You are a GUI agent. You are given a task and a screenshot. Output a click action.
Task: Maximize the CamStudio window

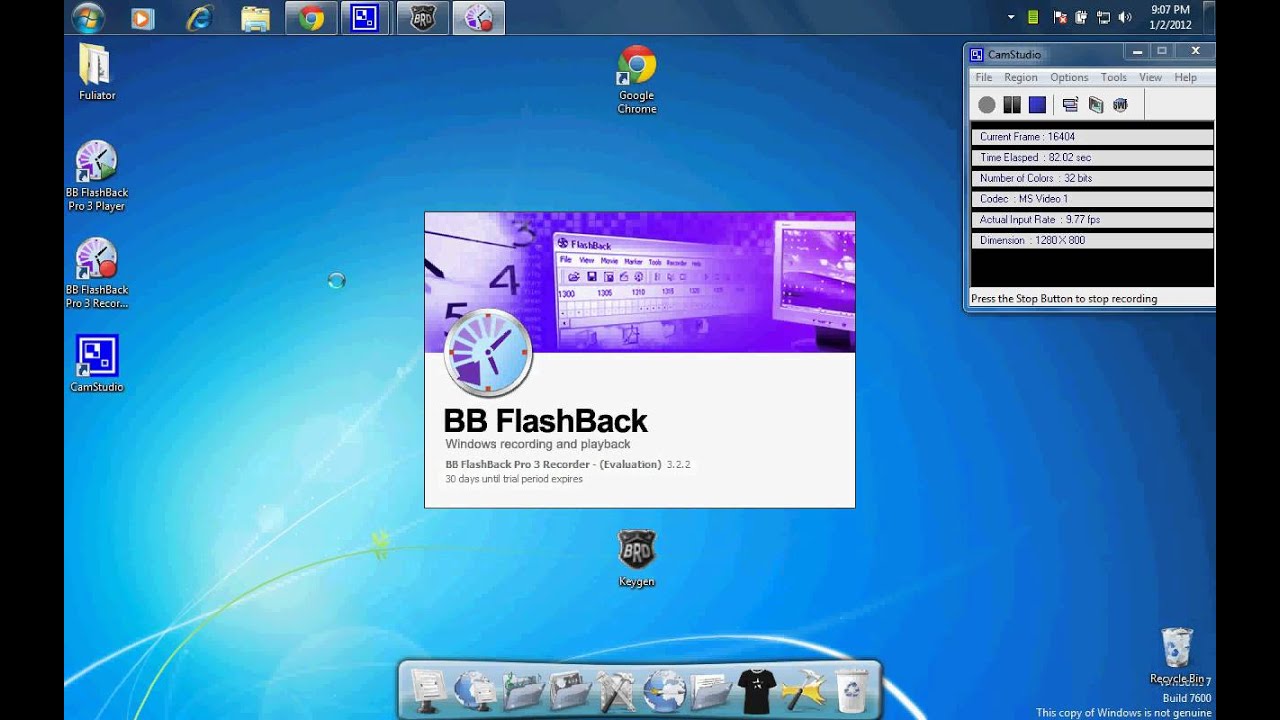click(x=1161, y=51)
